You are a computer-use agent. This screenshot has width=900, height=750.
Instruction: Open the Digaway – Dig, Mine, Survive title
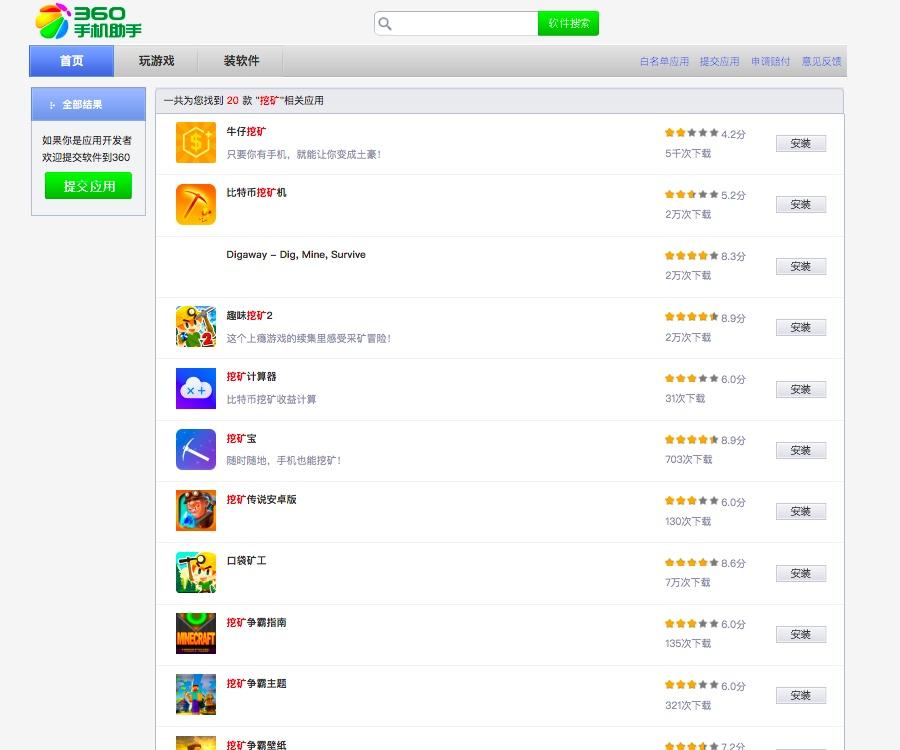(296, 254)
